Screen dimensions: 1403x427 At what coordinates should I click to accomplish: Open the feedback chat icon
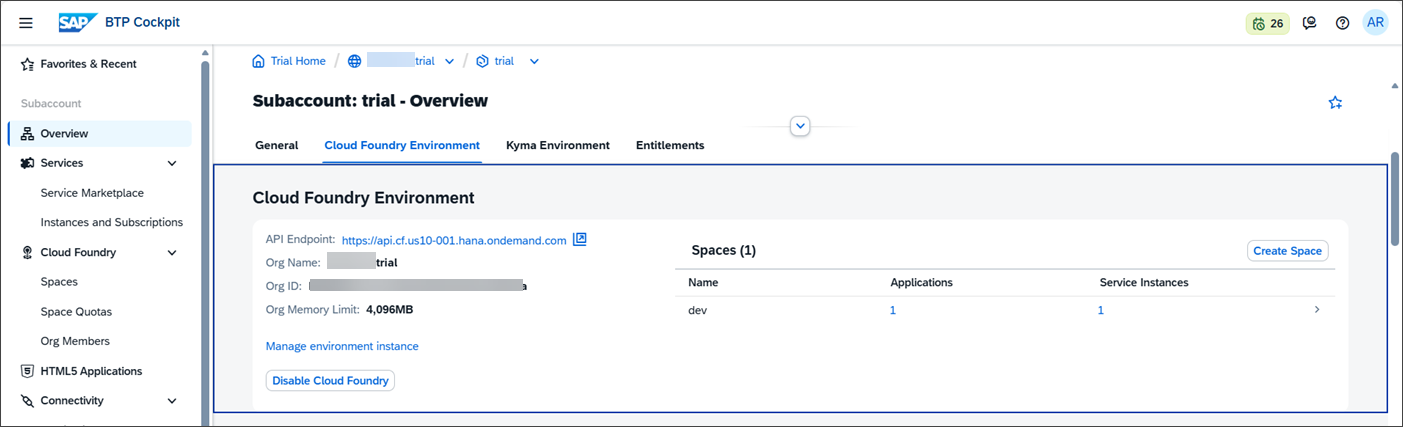click(1310, 23)
